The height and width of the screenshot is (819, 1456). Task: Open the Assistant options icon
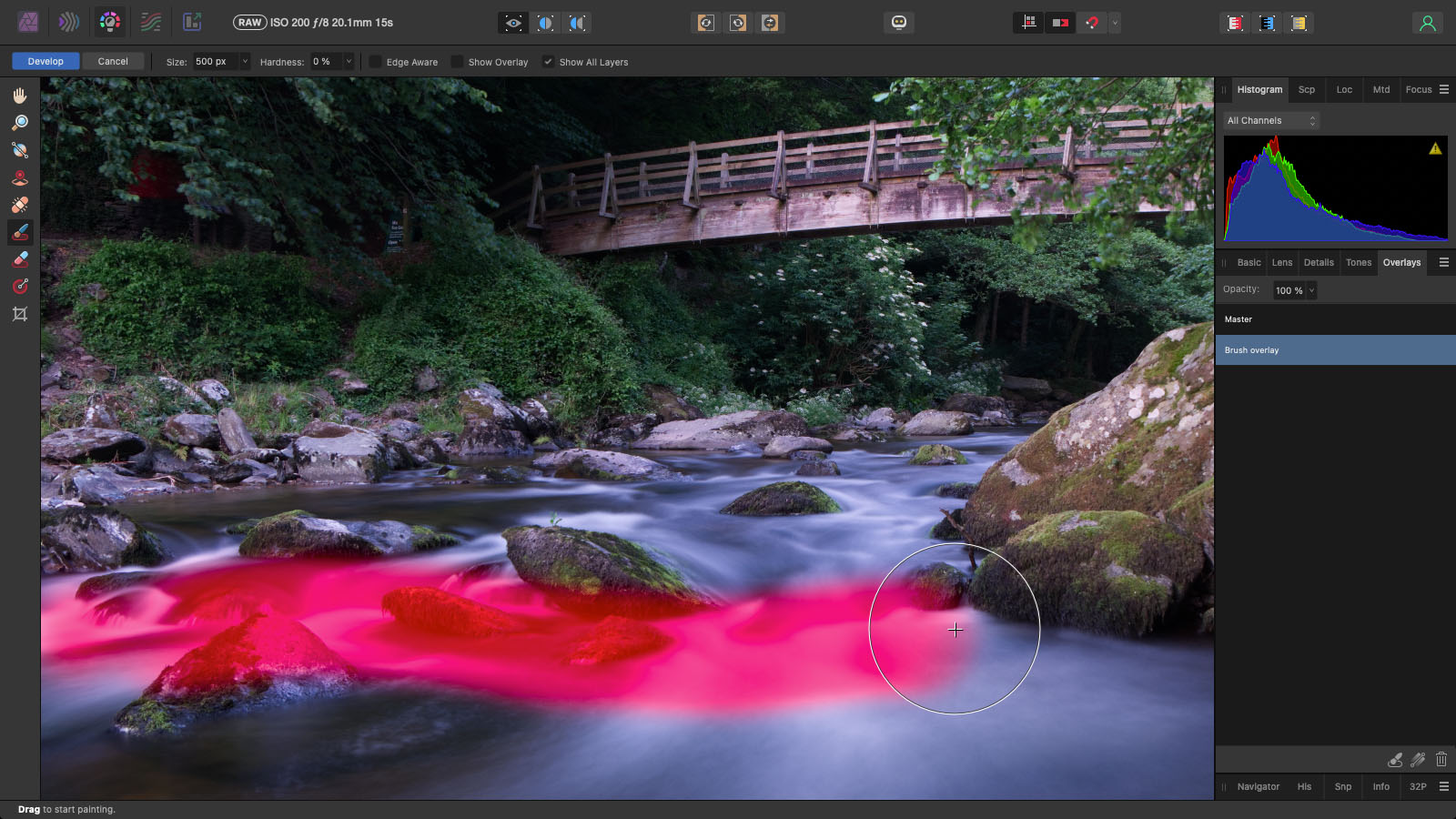(x=899, y=23)
